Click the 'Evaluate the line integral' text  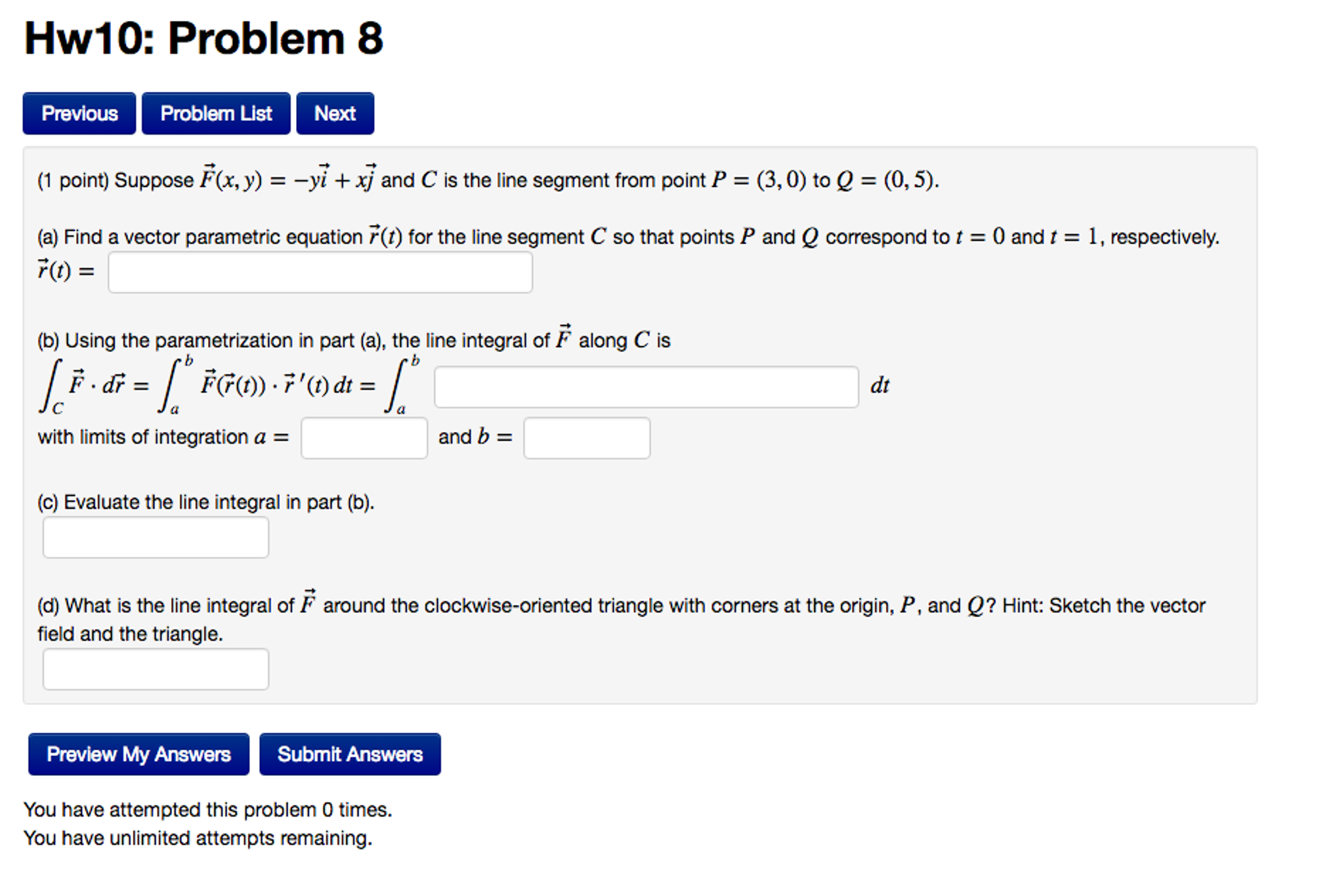pos(205,502)
